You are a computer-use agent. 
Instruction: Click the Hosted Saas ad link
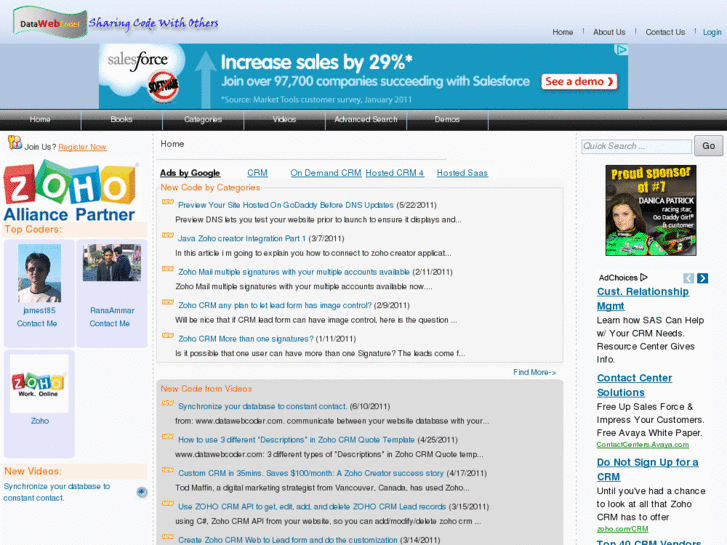pos(462,173)
